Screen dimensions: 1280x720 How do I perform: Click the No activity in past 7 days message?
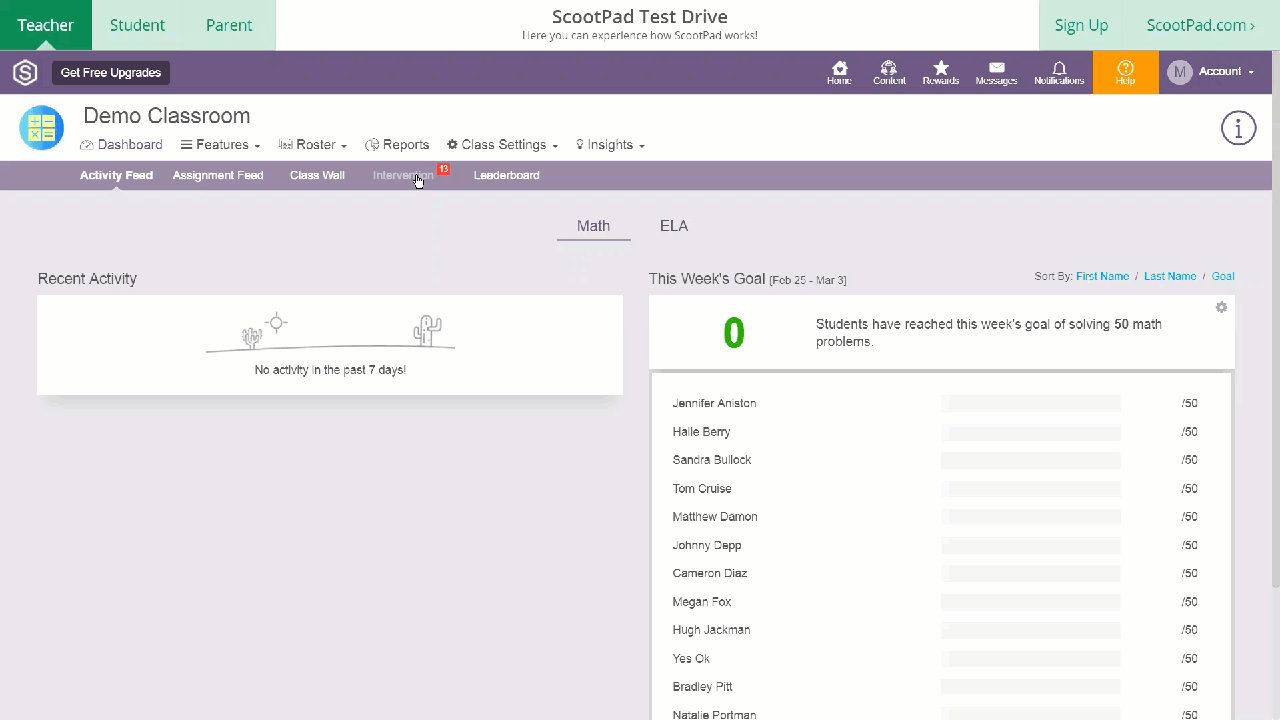[330, 370]
